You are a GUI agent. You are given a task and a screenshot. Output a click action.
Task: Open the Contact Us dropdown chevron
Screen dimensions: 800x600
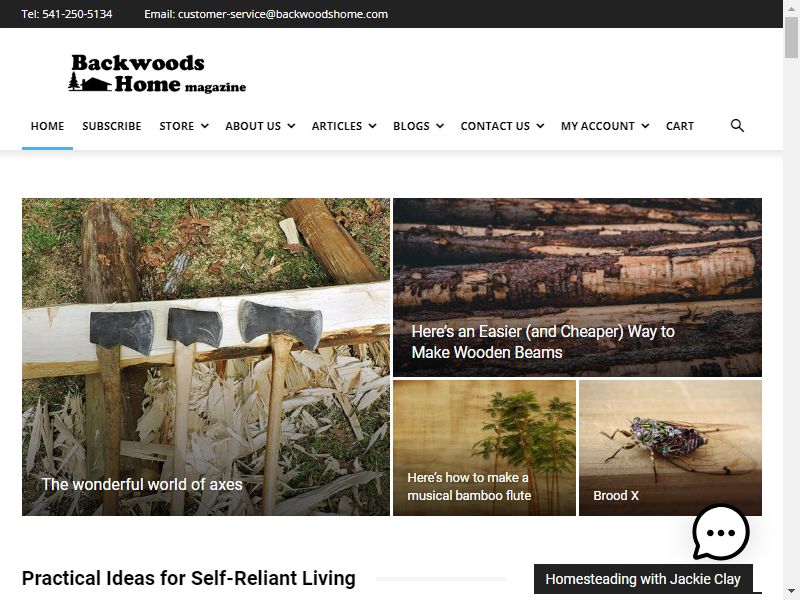pyautogui.click(x=540, y=126)
